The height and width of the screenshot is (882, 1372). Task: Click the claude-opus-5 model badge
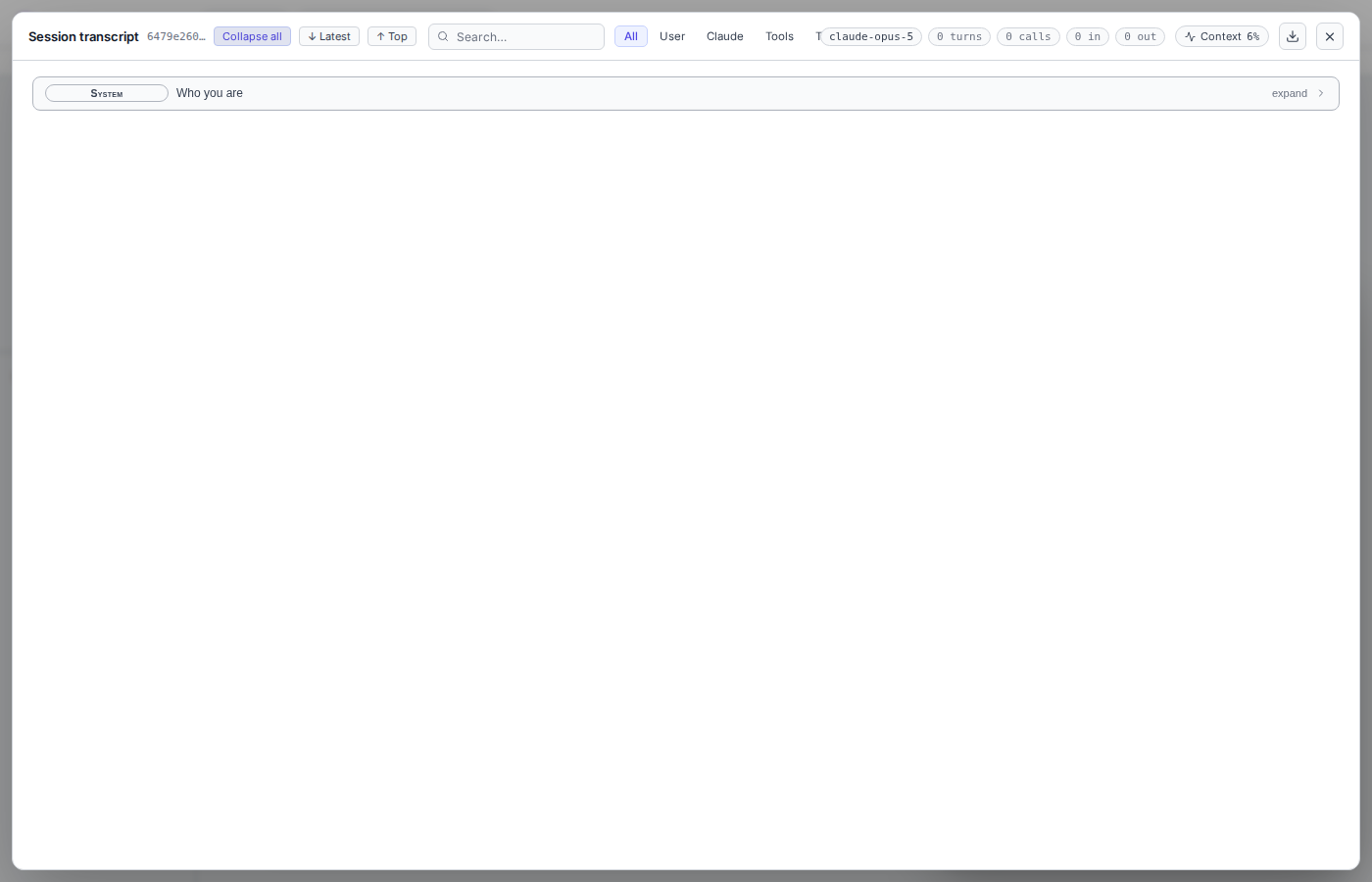[871, 36]
